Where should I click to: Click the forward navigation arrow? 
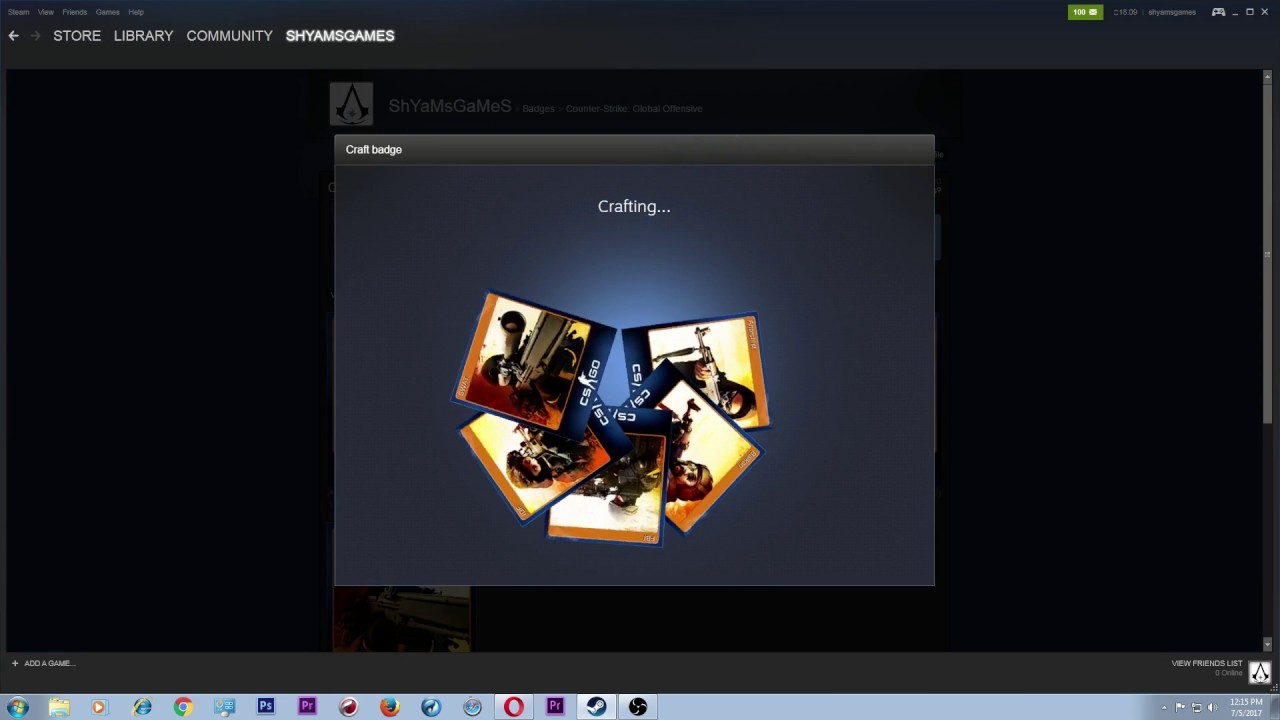36,36
